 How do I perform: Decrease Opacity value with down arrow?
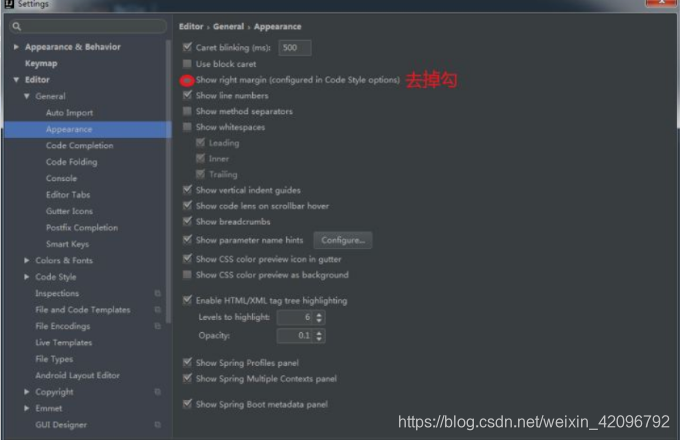point(319,339)
